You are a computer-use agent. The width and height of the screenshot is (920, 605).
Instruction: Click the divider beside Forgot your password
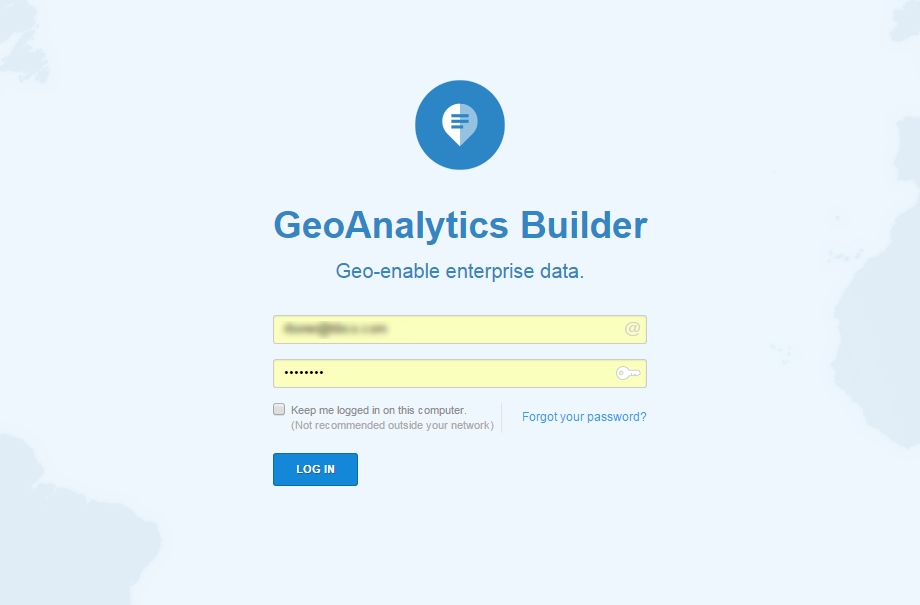[502, 417]
